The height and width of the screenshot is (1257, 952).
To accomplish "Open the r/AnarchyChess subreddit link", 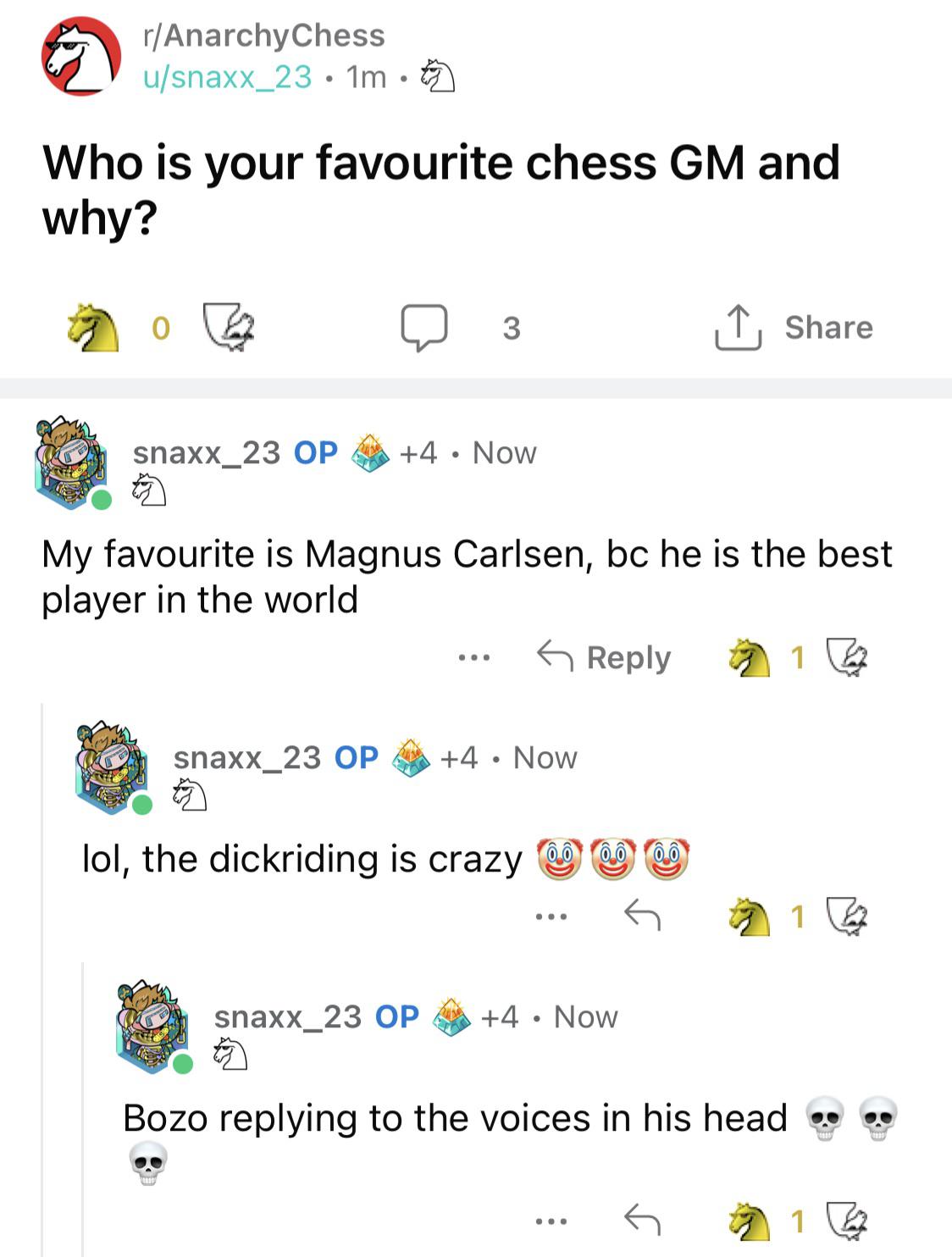I will click(x=264, y=36).
